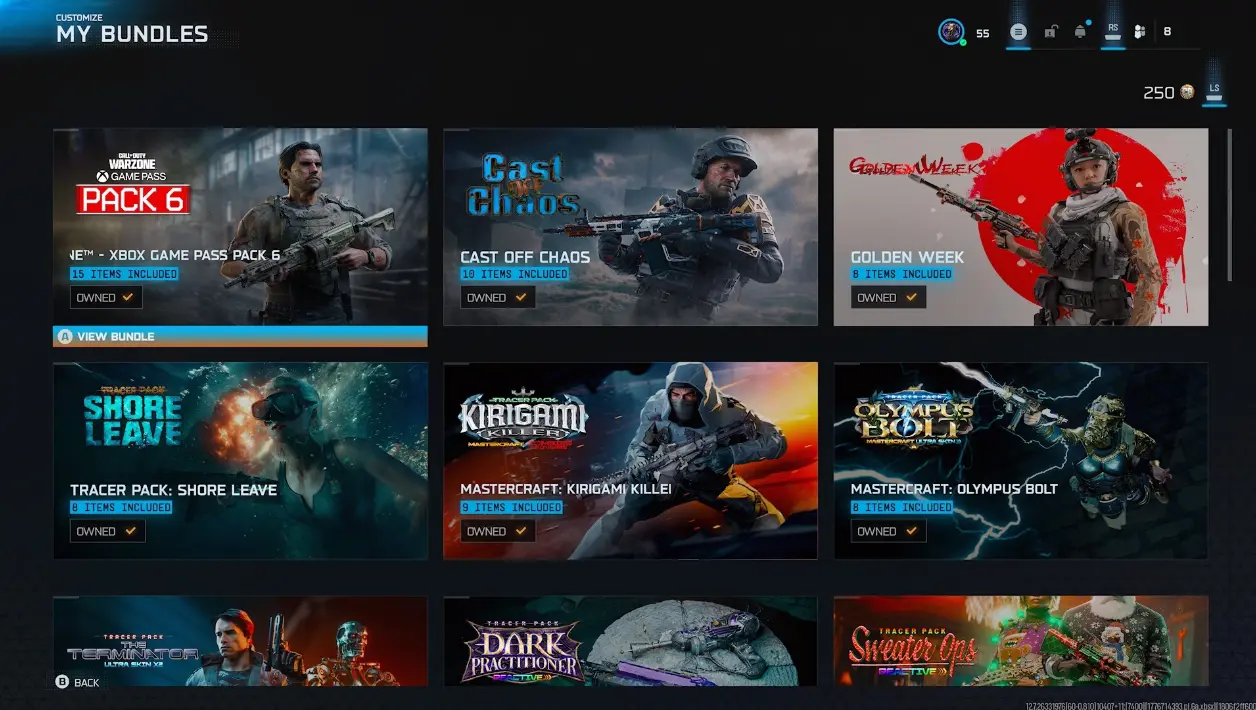Image resolution: width=1256 pixels, height=710 pixels.
Task: Open the Golden Week bundle card
Action: (1021, 227)
